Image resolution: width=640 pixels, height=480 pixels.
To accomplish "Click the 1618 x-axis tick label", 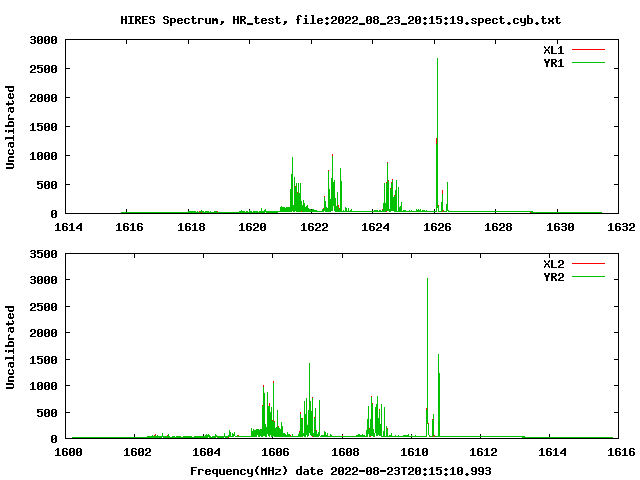I will (191, 227).
